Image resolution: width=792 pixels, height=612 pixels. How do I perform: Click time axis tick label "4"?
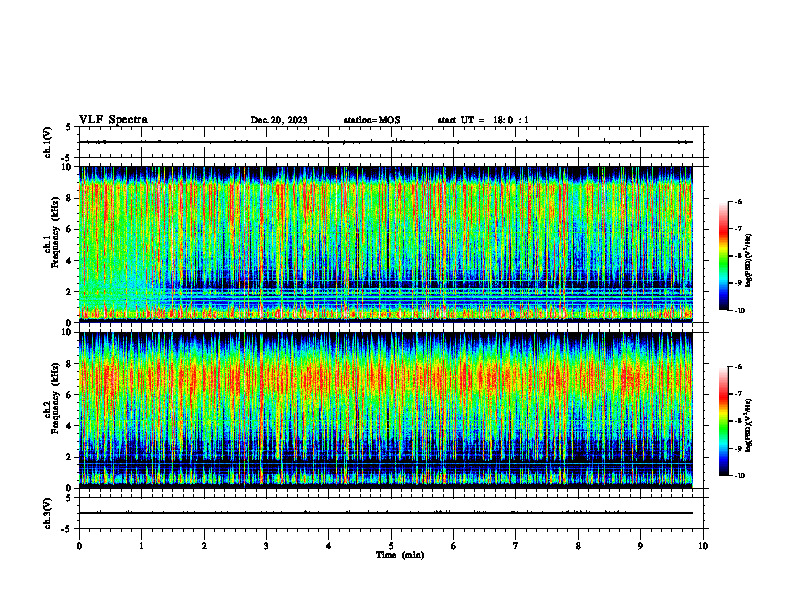pyautogui.click(x=329, y=546)
